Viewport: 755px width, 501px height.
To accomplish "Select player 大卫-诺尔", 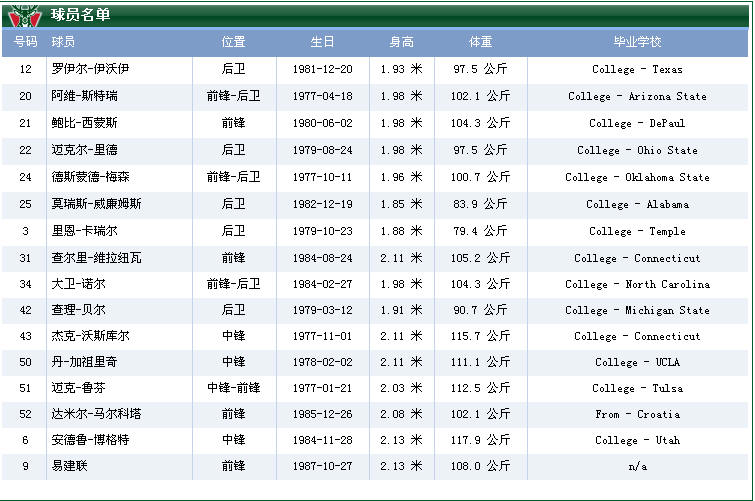I will click(78, 284).
